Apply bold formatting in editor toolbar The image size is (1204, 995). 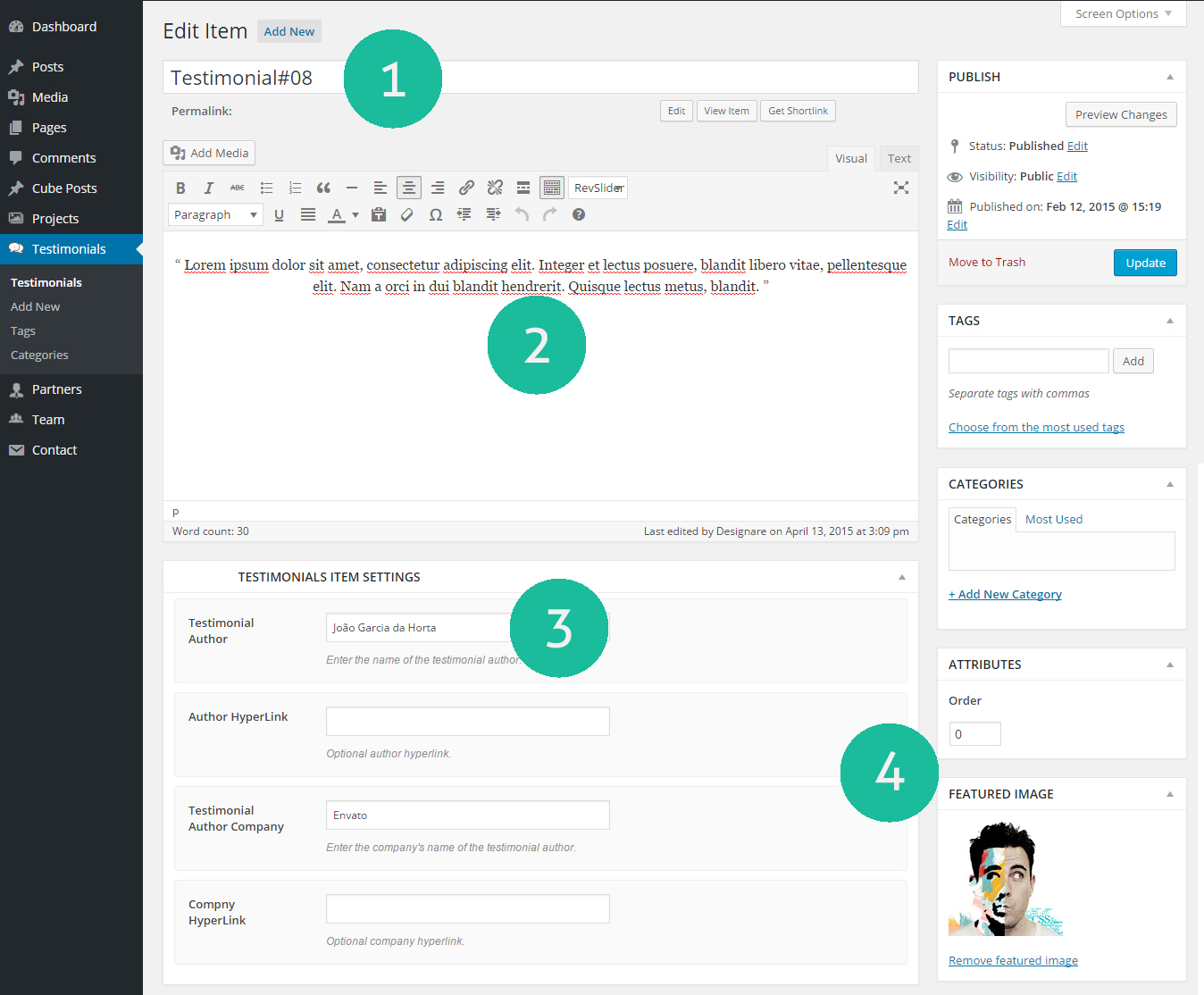(180, 188)
